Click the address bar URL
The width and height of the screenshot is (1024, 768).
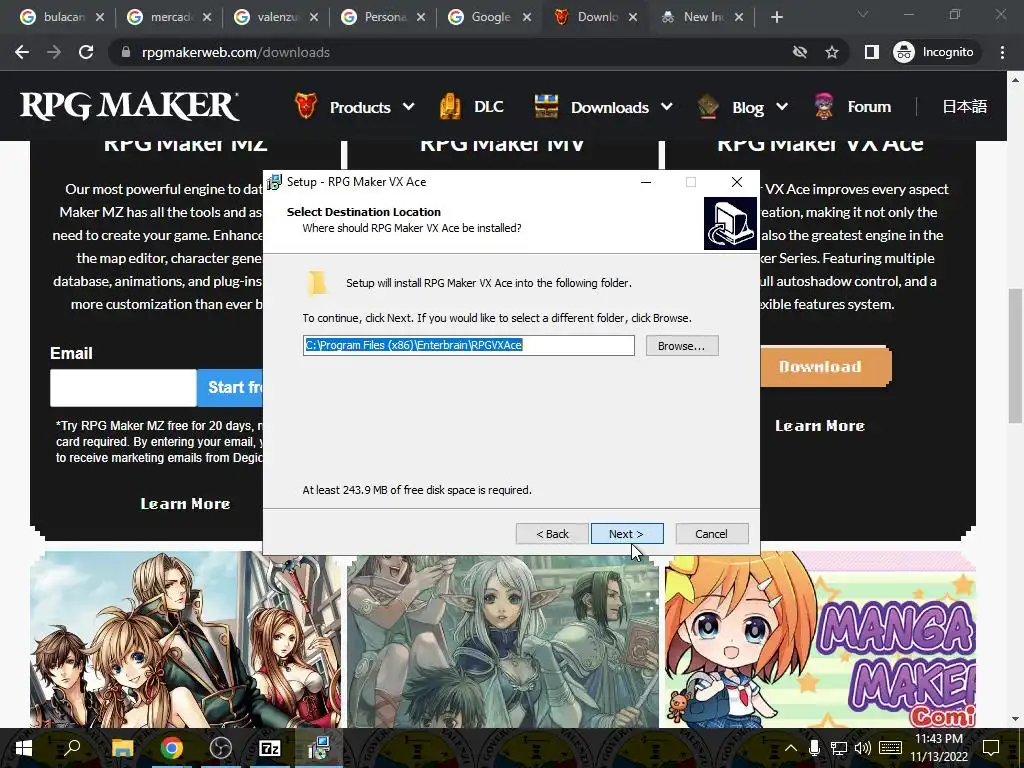tap(236, 52)
